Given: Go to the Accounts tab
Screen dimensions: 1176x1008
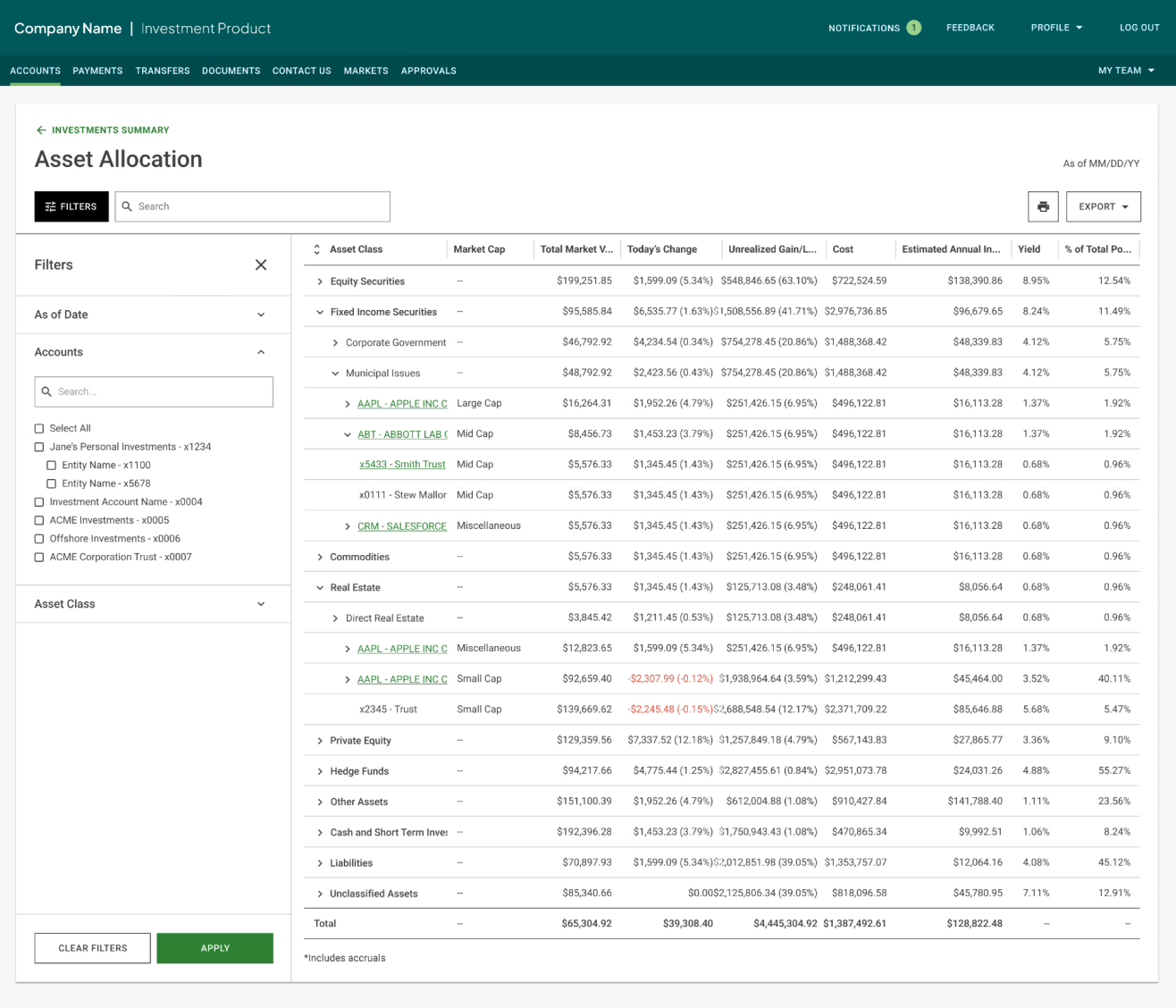Looking at the screenshot, I should (35, 71).
